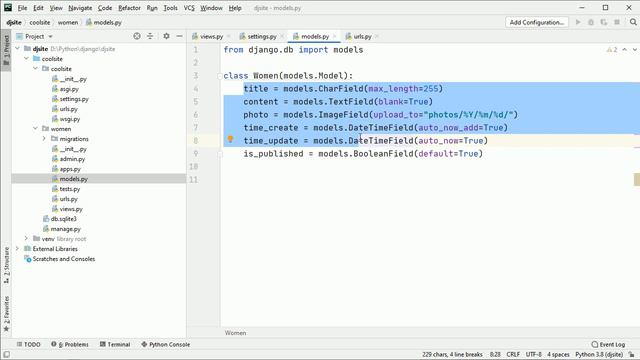Click tool windows quick access icon in status bar
Viewport: 640px width, 360px height.
click(x=6, y=355)
